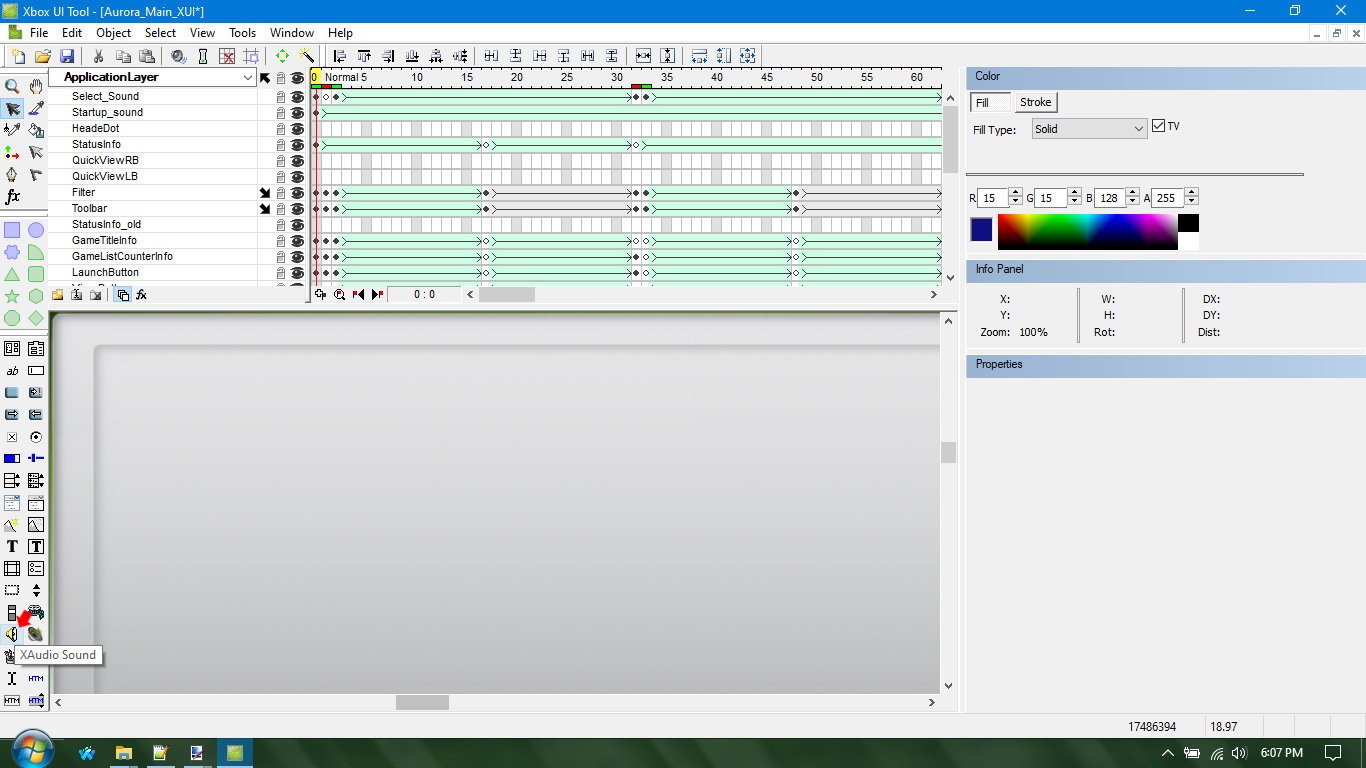
Task: Pick the Hexagon shape tool
Action: point(36,296)
